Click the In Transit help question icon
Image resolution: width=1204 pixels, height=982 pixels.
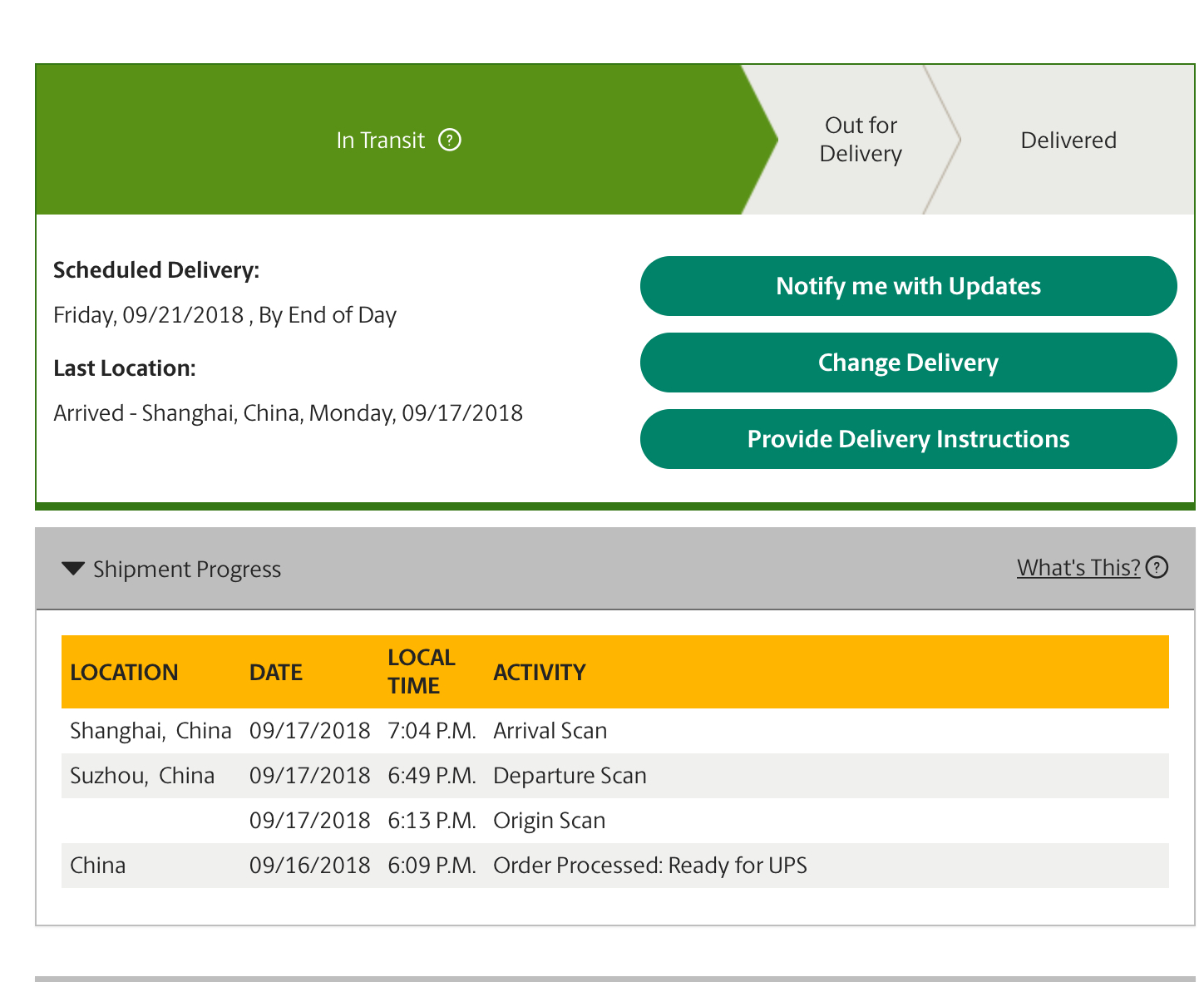tap(450, 140)
